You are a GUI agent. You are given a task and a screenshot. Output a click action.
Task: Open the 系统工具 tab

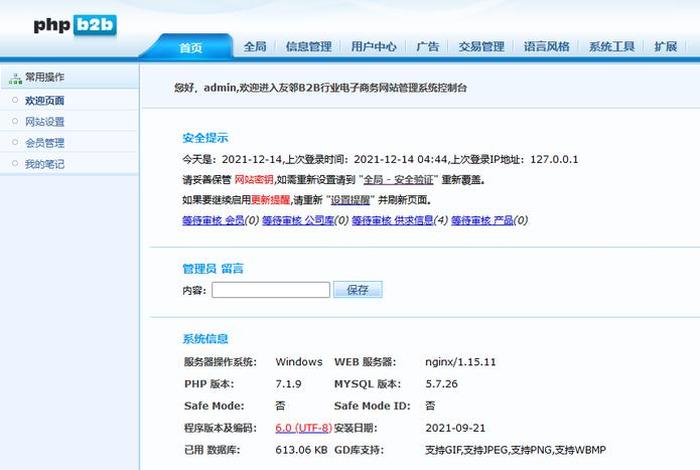tap(612, 46)
